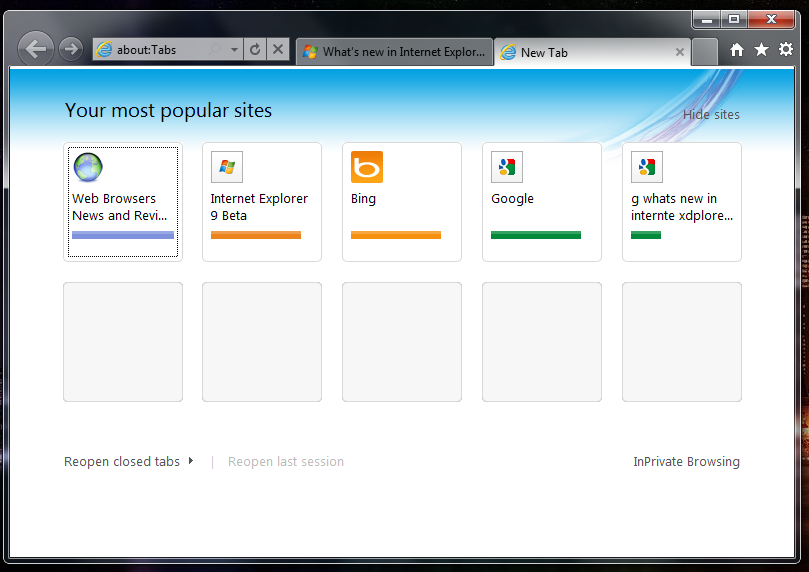The image size is (809, 572).
Task: Close the New Tab tab
Action: point(680,52)
